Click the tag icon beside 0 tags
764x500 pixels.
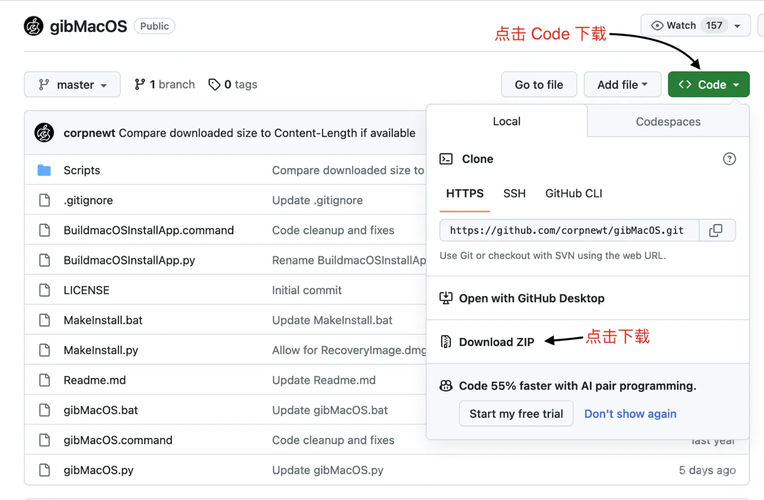click(x=214, y=85)
